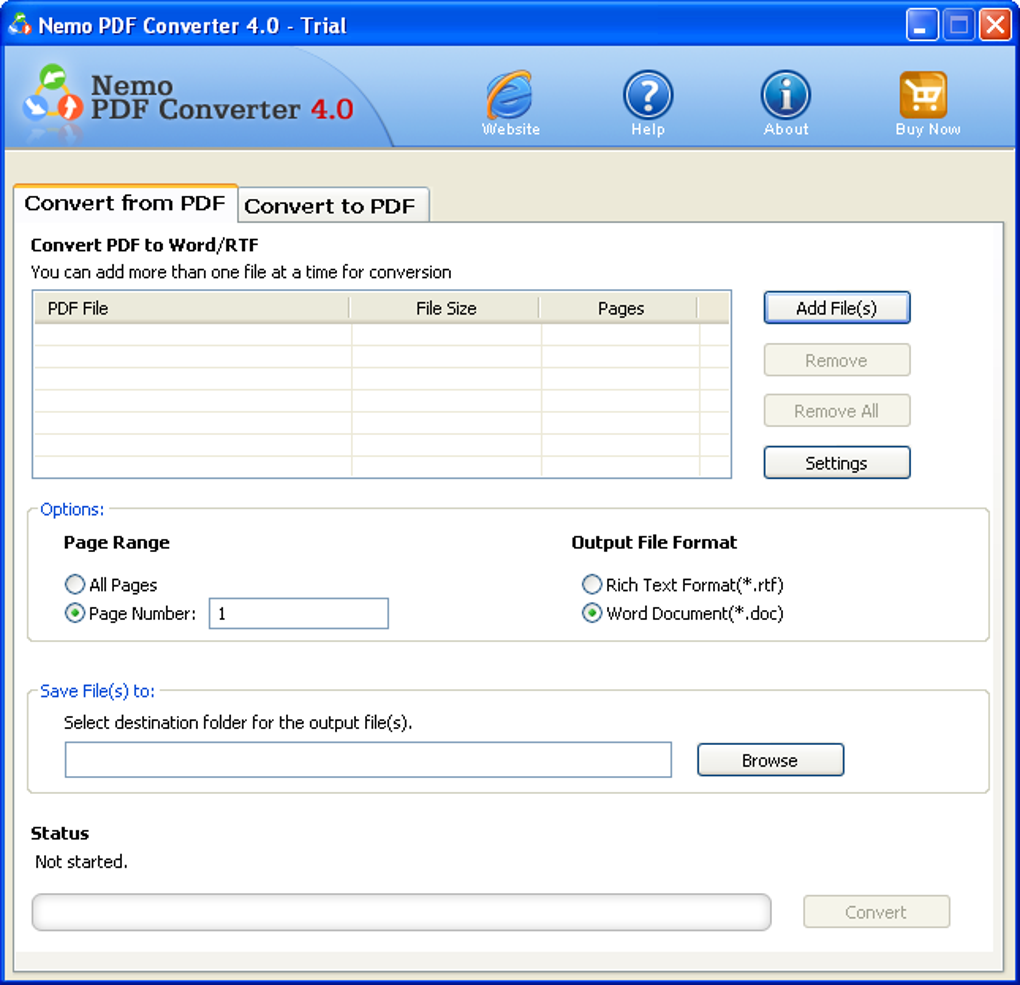
Task: Click the Page Number input field
Action: [299, 614]
